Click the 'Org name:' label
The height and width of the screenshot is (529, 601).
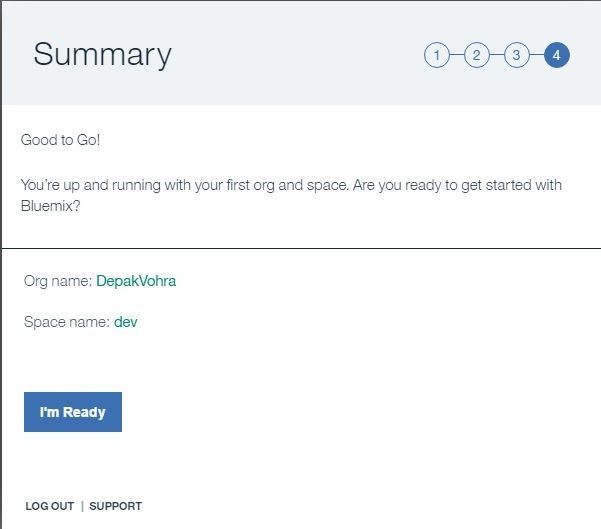[x=58, y=281]
